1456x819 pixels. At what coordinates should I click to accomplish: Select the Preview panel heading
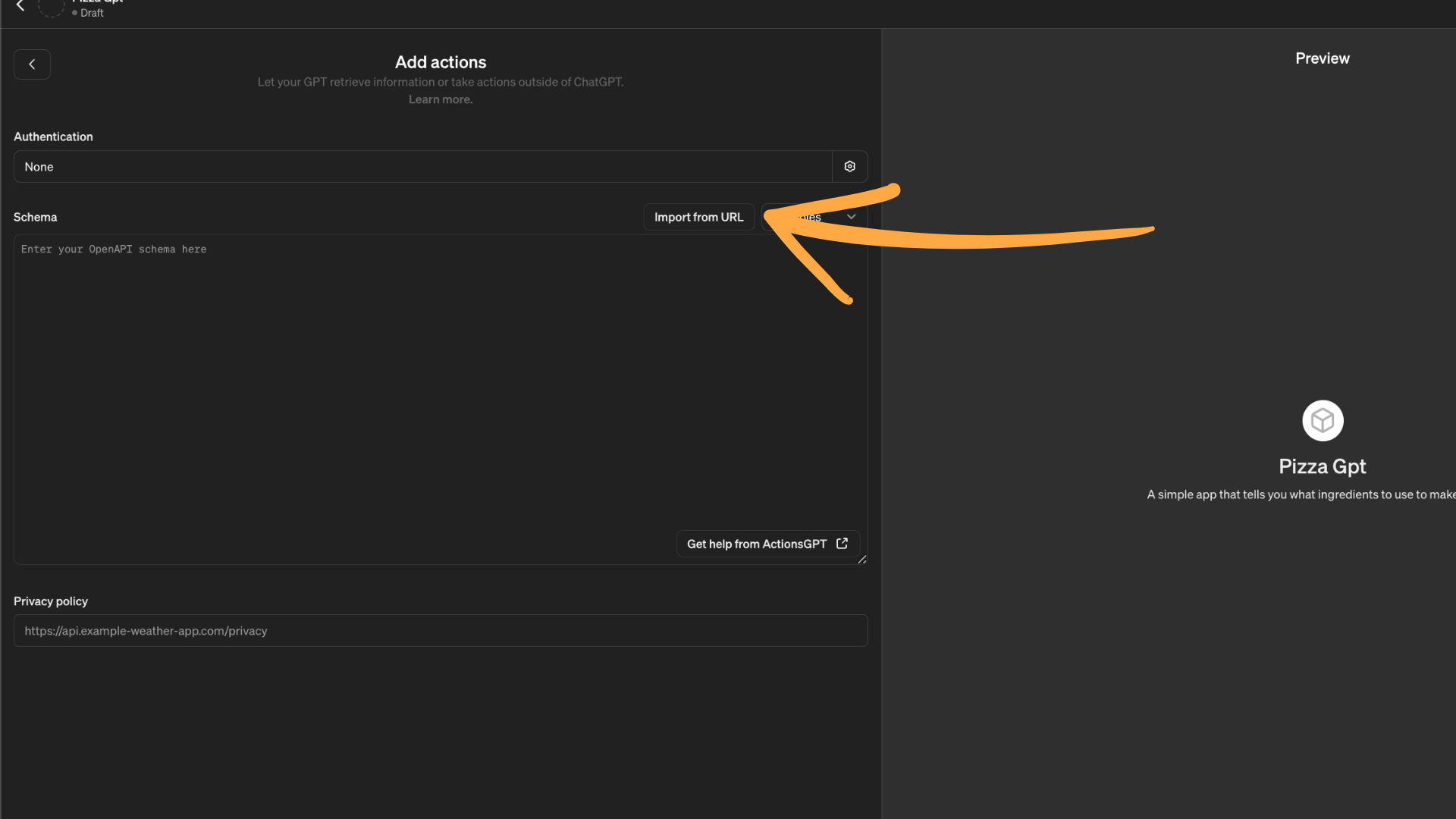coord(1323,58)
